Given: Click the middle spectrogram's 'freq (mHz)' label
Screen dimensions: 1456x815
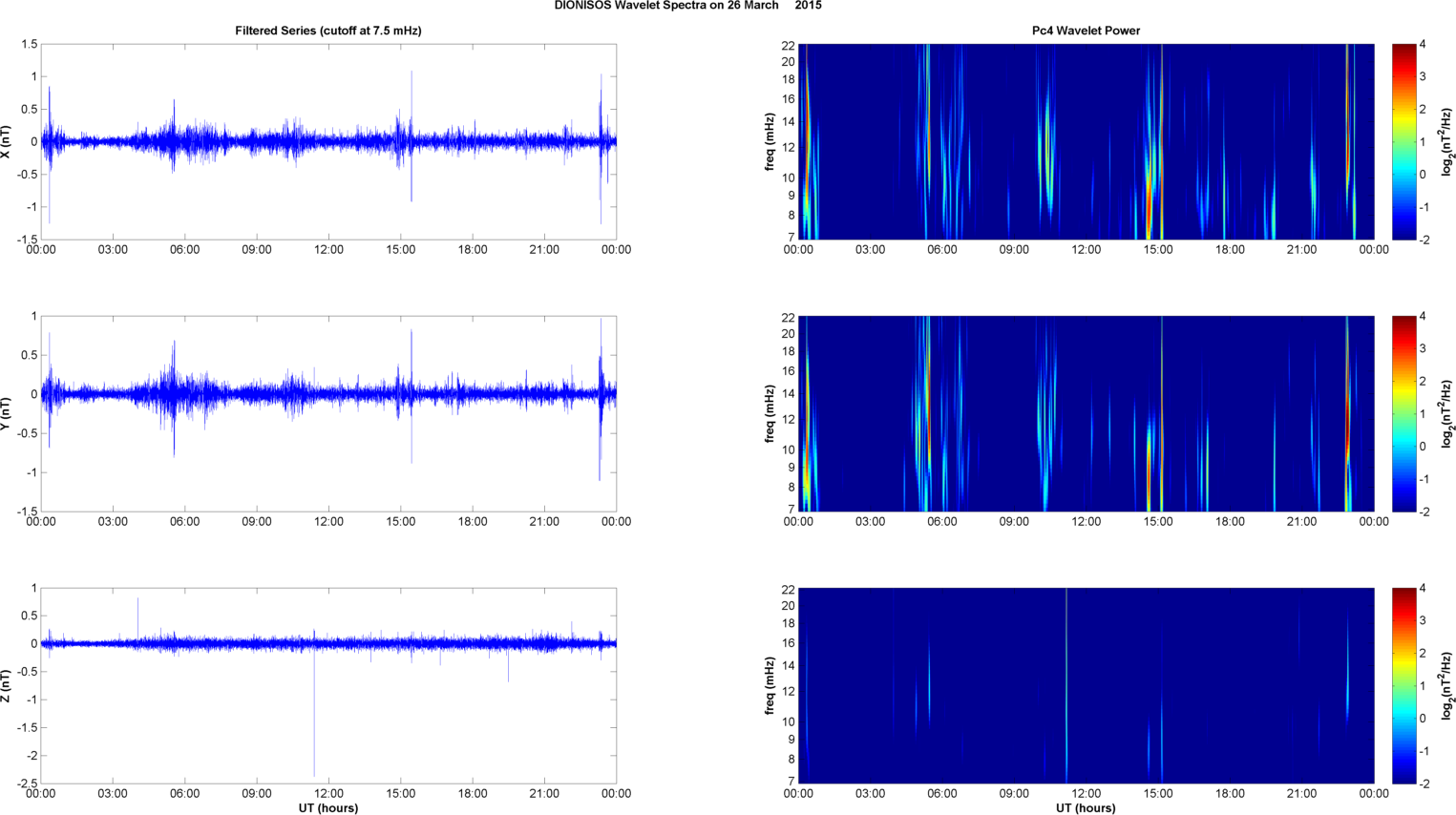Looking at the screenshot, I should (x=770, y=413).
